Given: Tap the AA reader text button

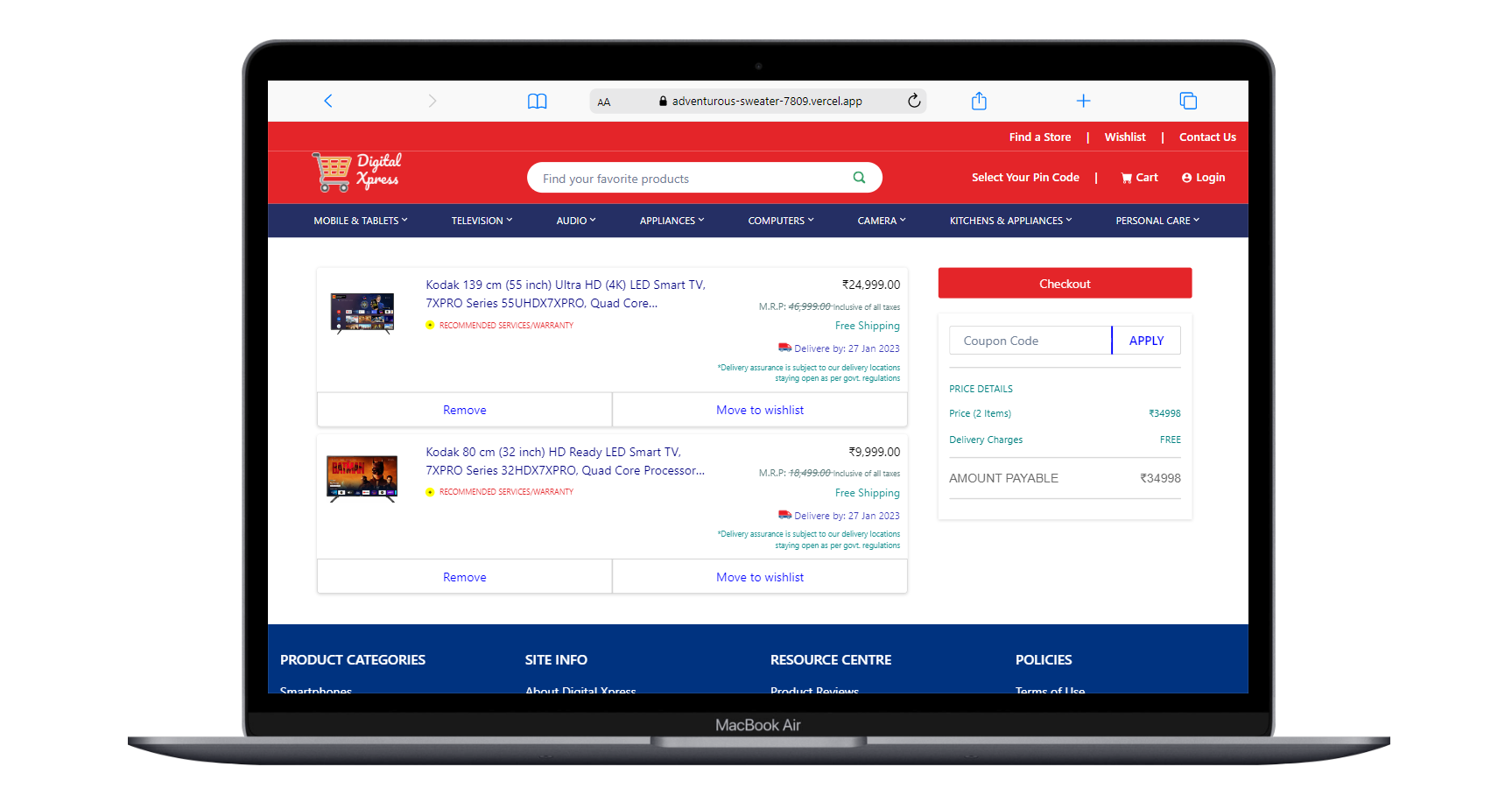Looking at the screenshot, I should pyautogui.click(x=604, y=102).
